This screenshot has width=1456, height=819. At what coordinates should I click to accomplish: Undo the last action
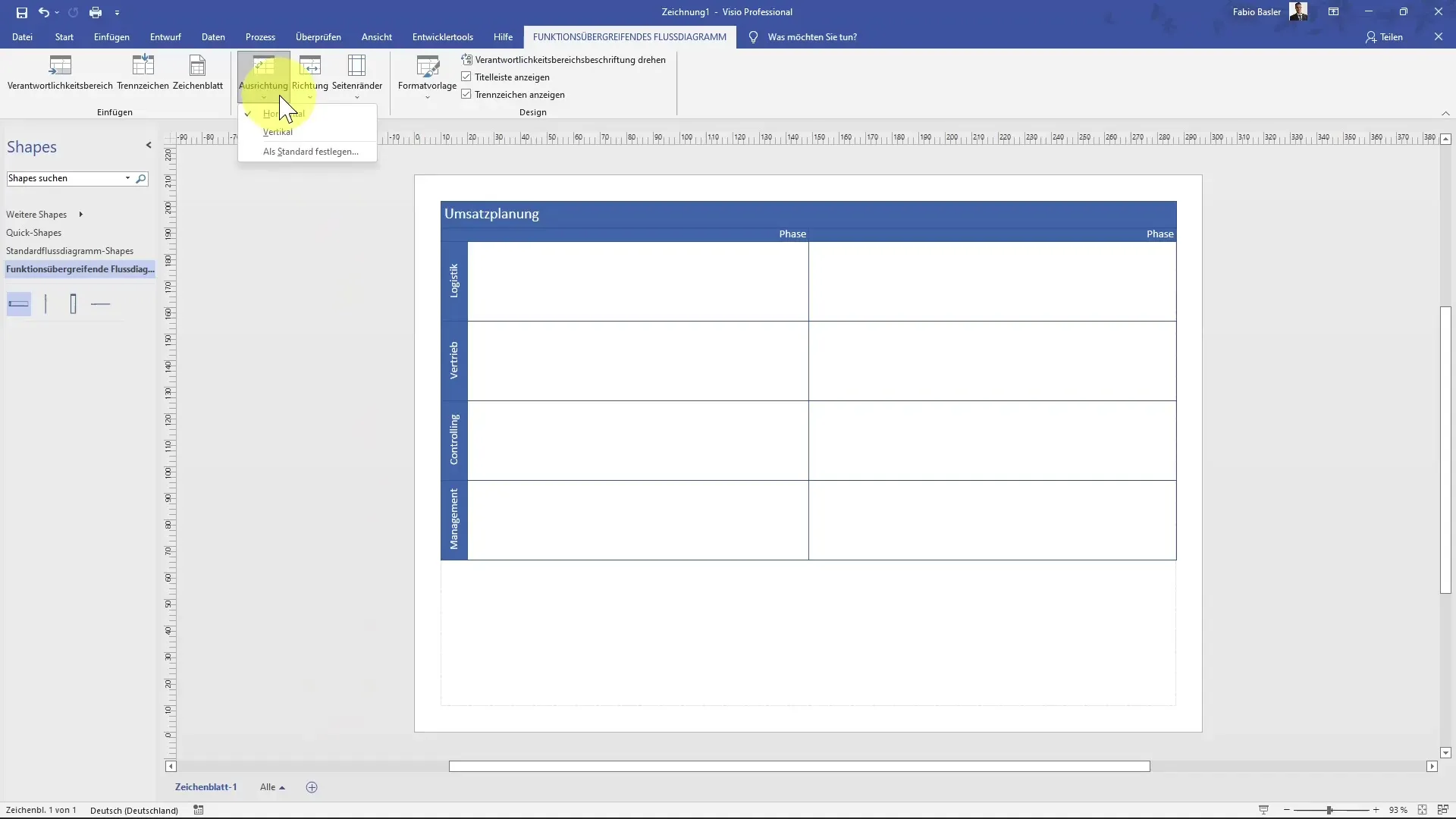pyautogui.click(x=43, y=12)
